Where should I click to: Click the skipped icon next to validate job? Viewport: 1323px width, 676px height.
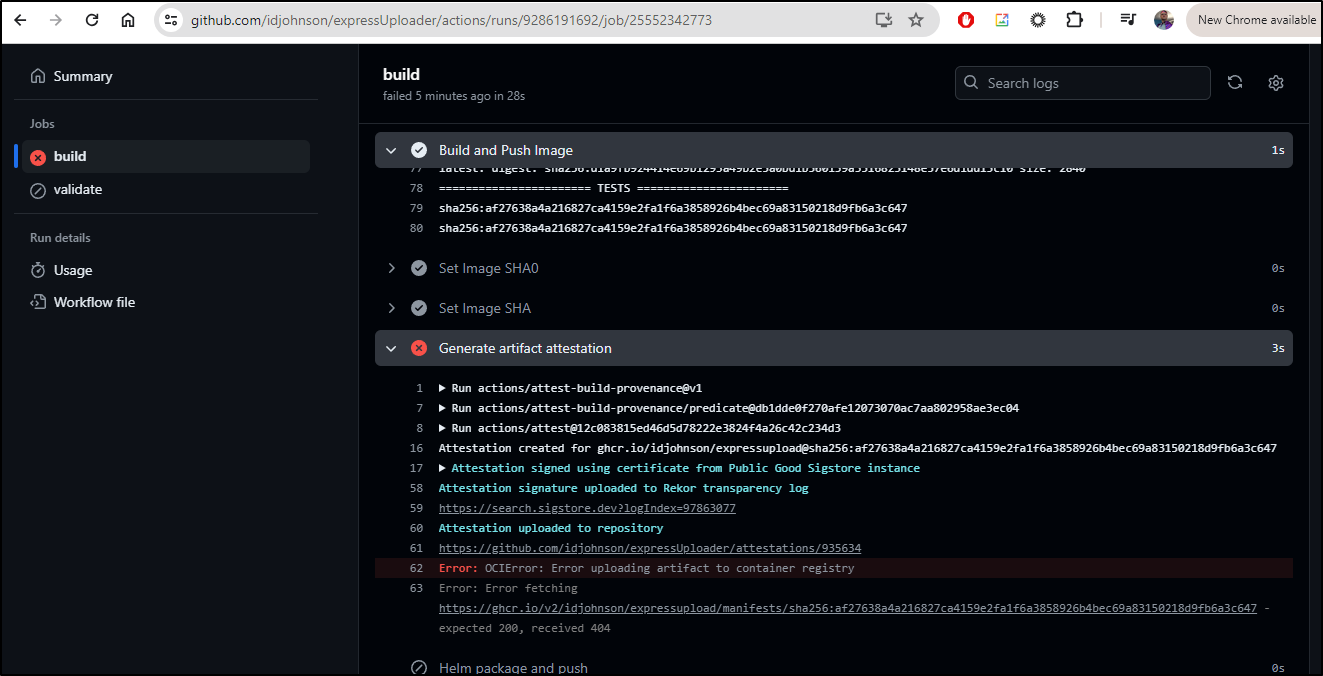tap(38, 190)
